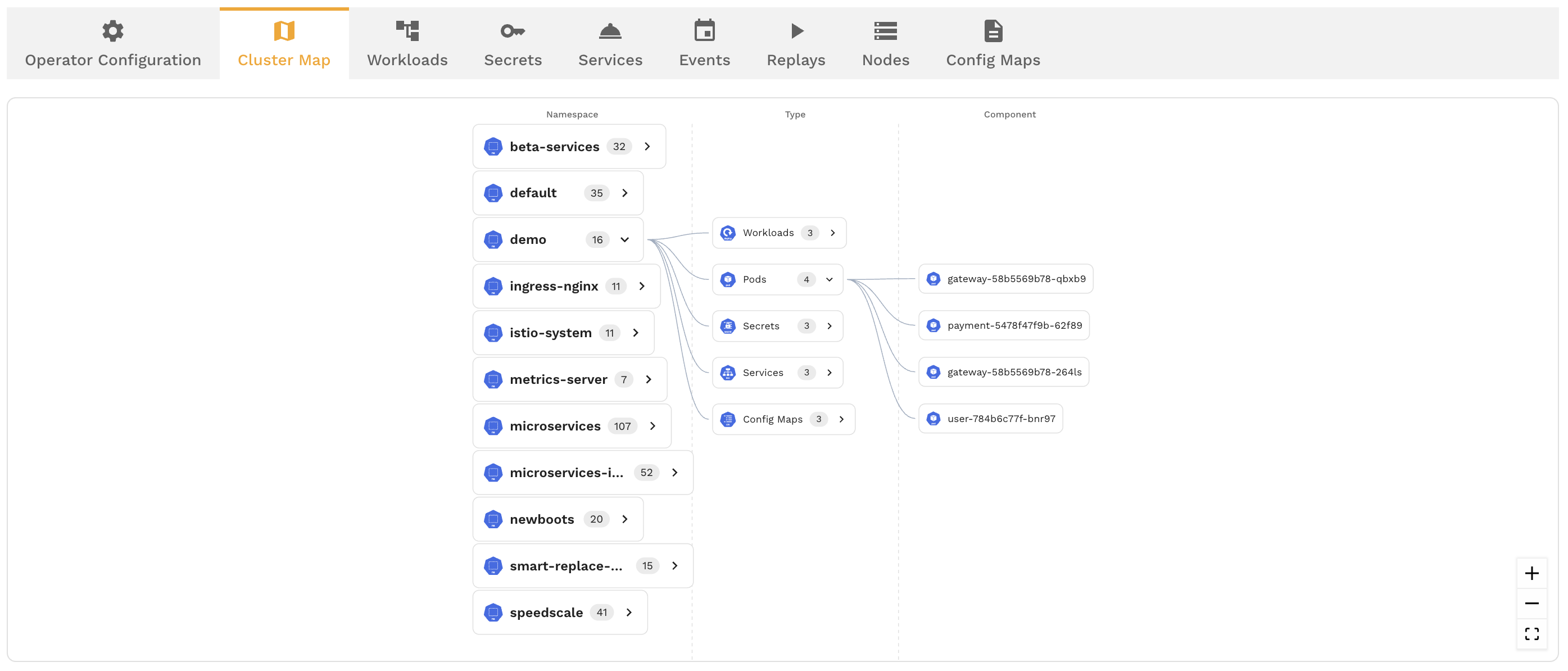Select the Nodes list icon
1568x671 pixels.
click(x=886, y=30)
